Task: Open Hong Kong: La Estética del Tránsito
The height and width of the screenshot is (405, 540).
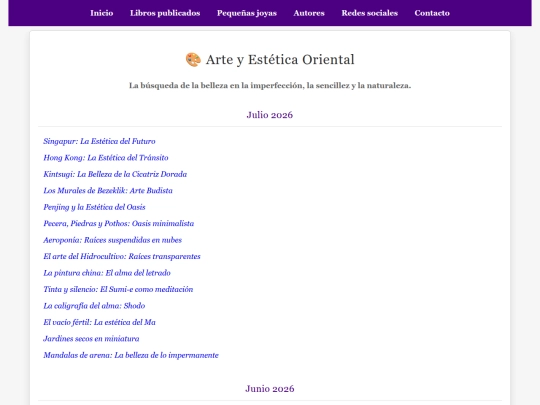Action: coord(106,158)
